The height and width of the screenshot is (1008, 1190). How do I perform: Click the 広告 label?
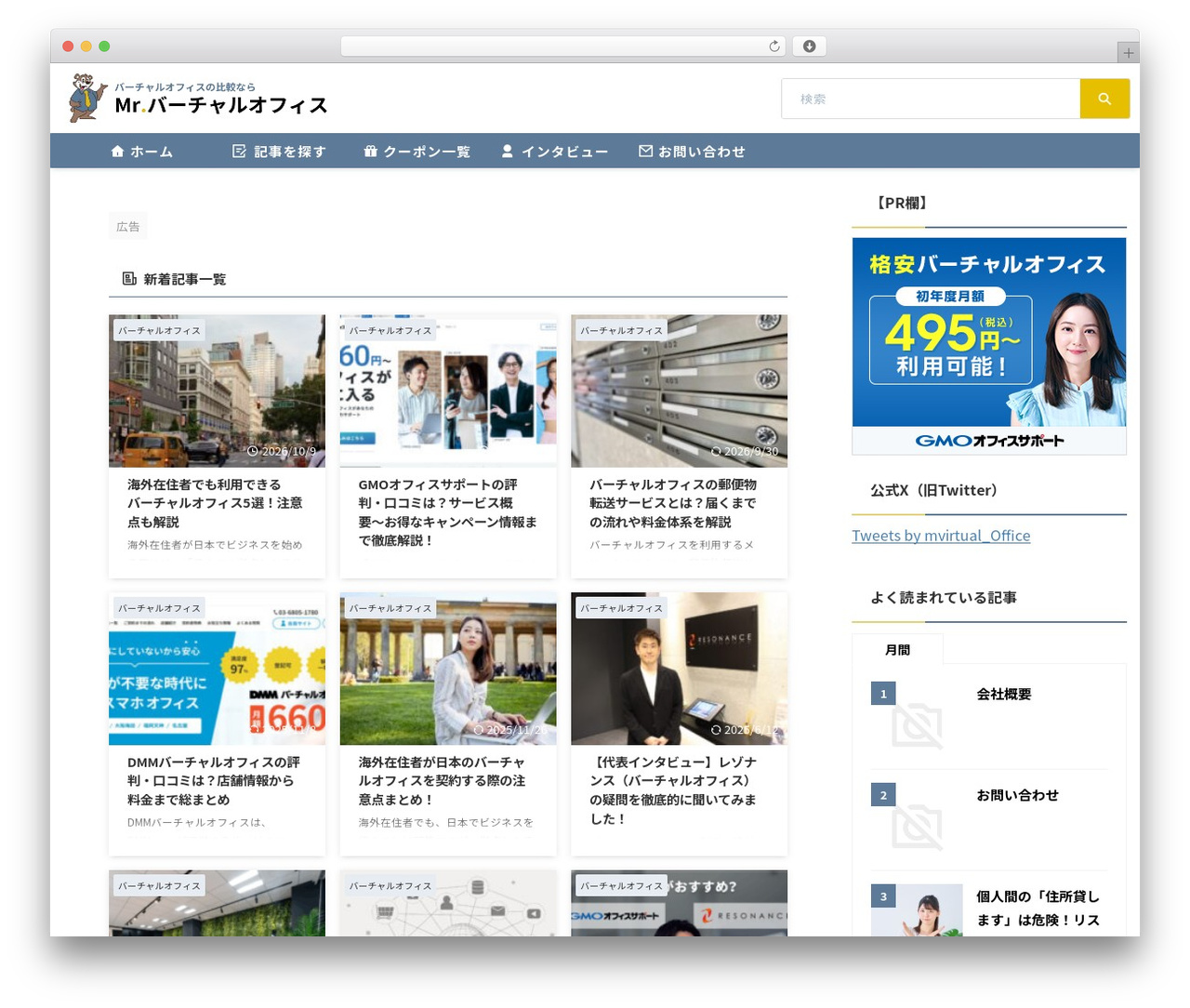[x=128, y=226]
